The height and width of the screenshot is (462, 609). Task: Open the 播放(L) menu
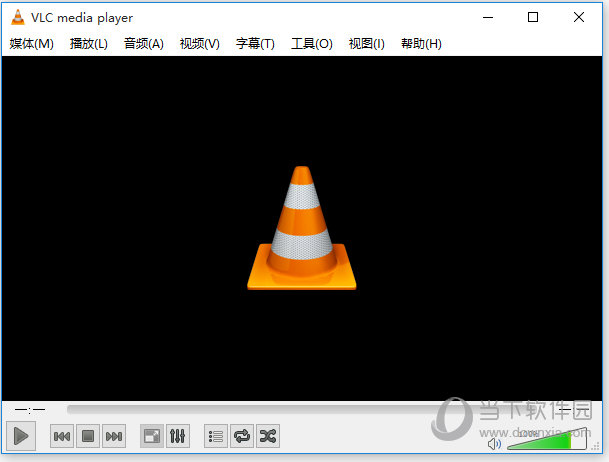pos(88,44)
